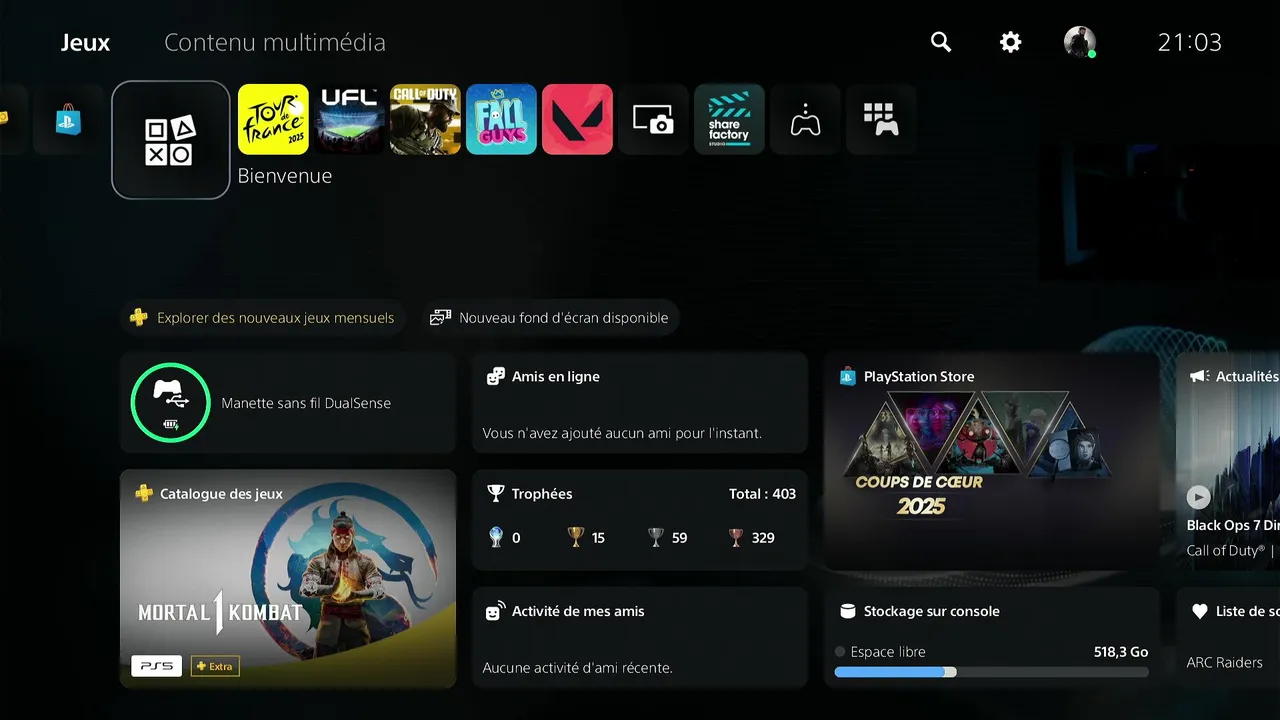Viewport: 1280px width, 720px height.
Task: Switch to Contenu multimédia tab
Action: pos(275,43)
